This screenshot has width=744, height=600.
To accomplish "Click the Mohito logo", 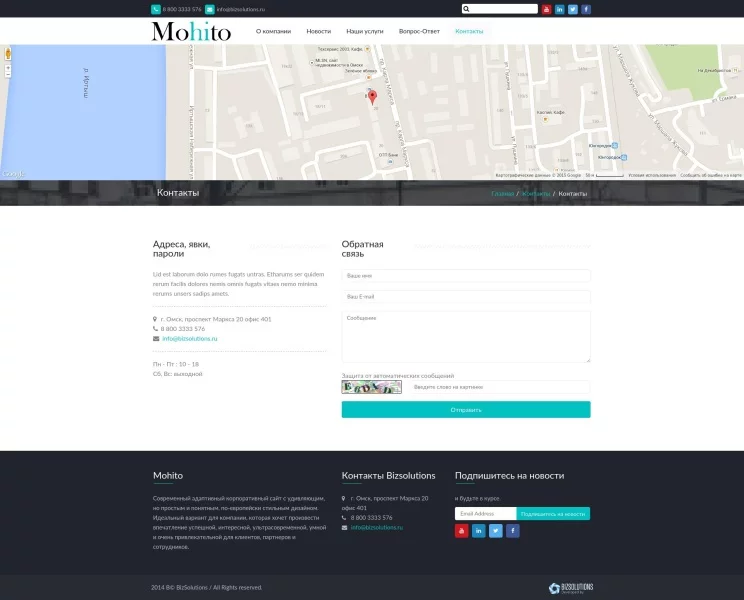I will point(191,32).
